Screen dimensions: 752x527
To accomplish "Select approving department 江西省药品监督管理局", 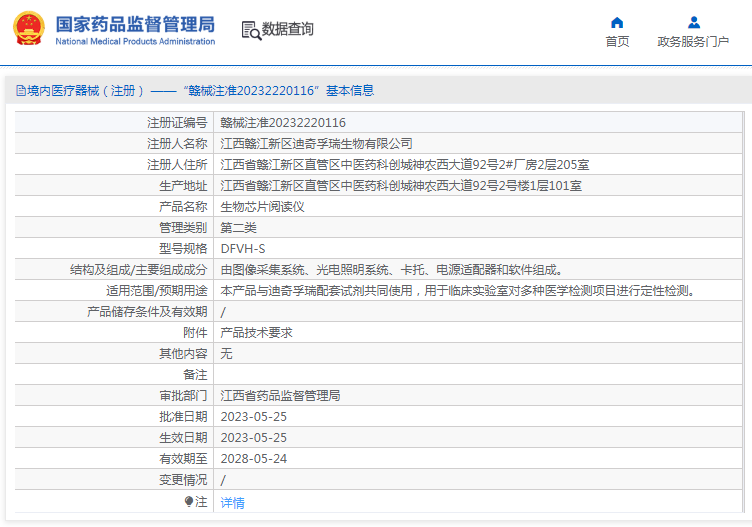I will point(281,396).
